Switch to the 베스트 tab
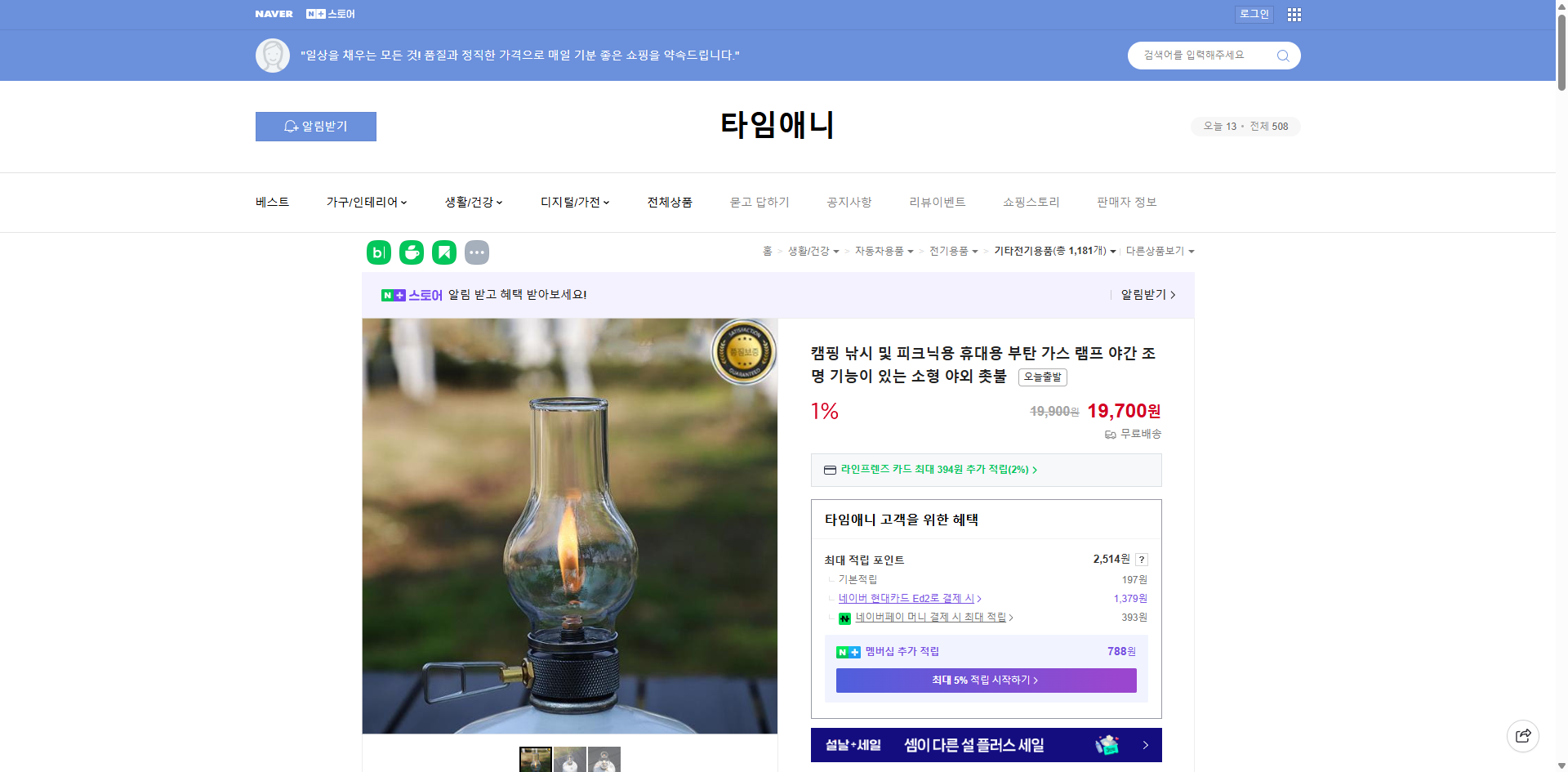The image size is (1568, 772). tap(270, 202)
